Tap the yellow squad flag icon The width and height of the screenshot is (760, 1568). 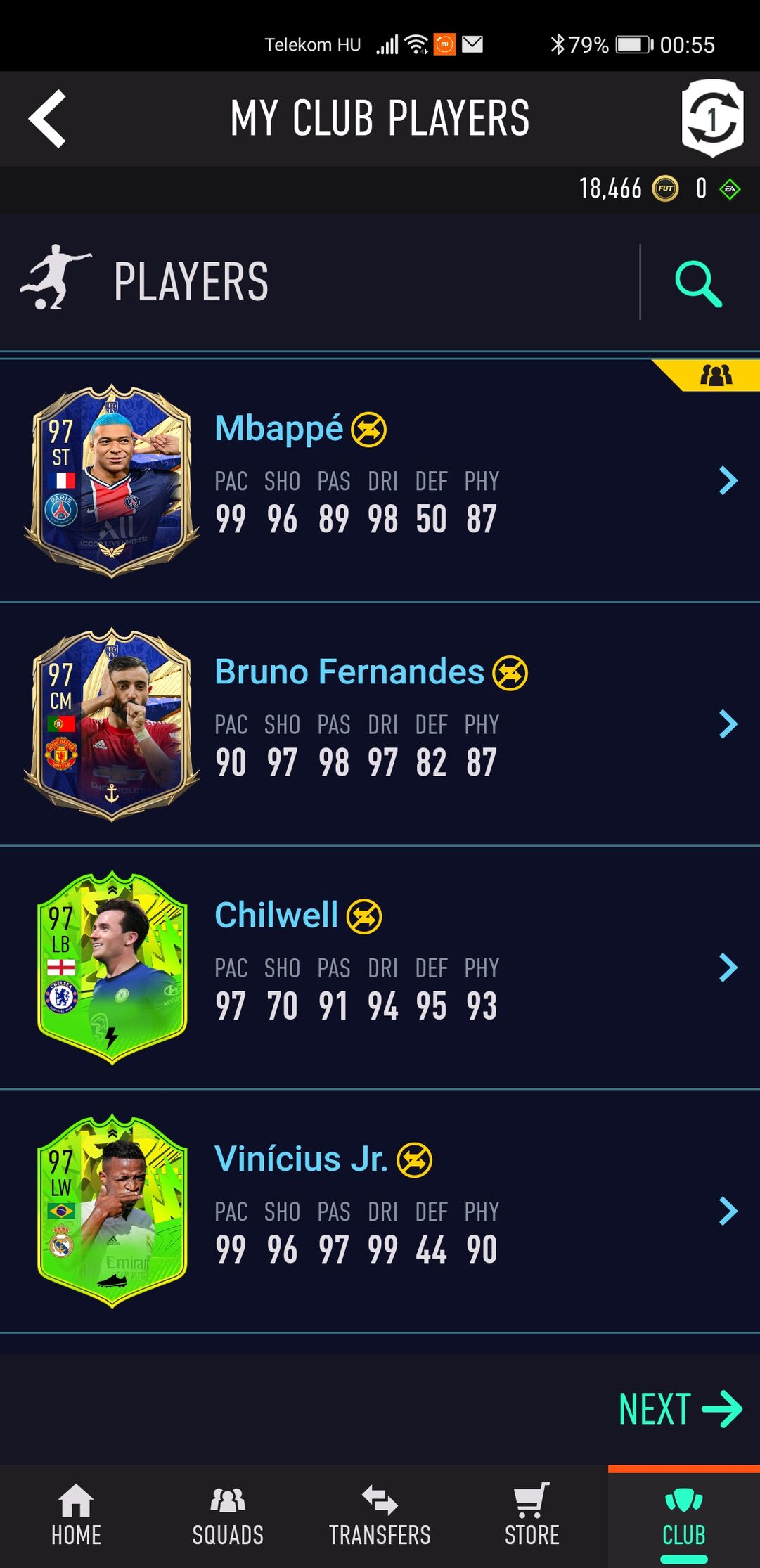pos(716,375)
